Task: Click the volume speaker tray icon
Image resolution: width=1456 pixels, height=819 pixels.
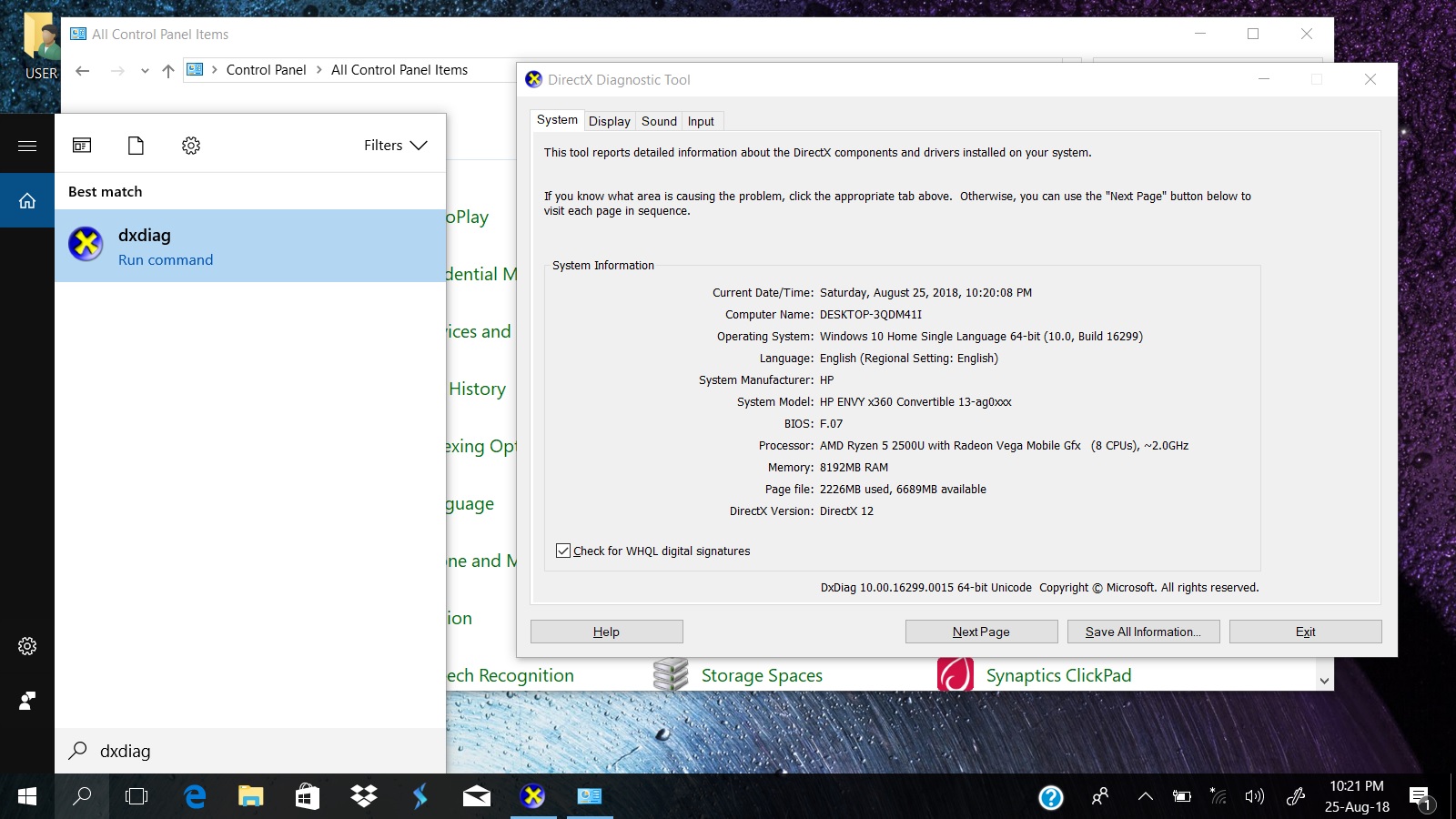Action: pyautogui.click(x=1255, y=796)
